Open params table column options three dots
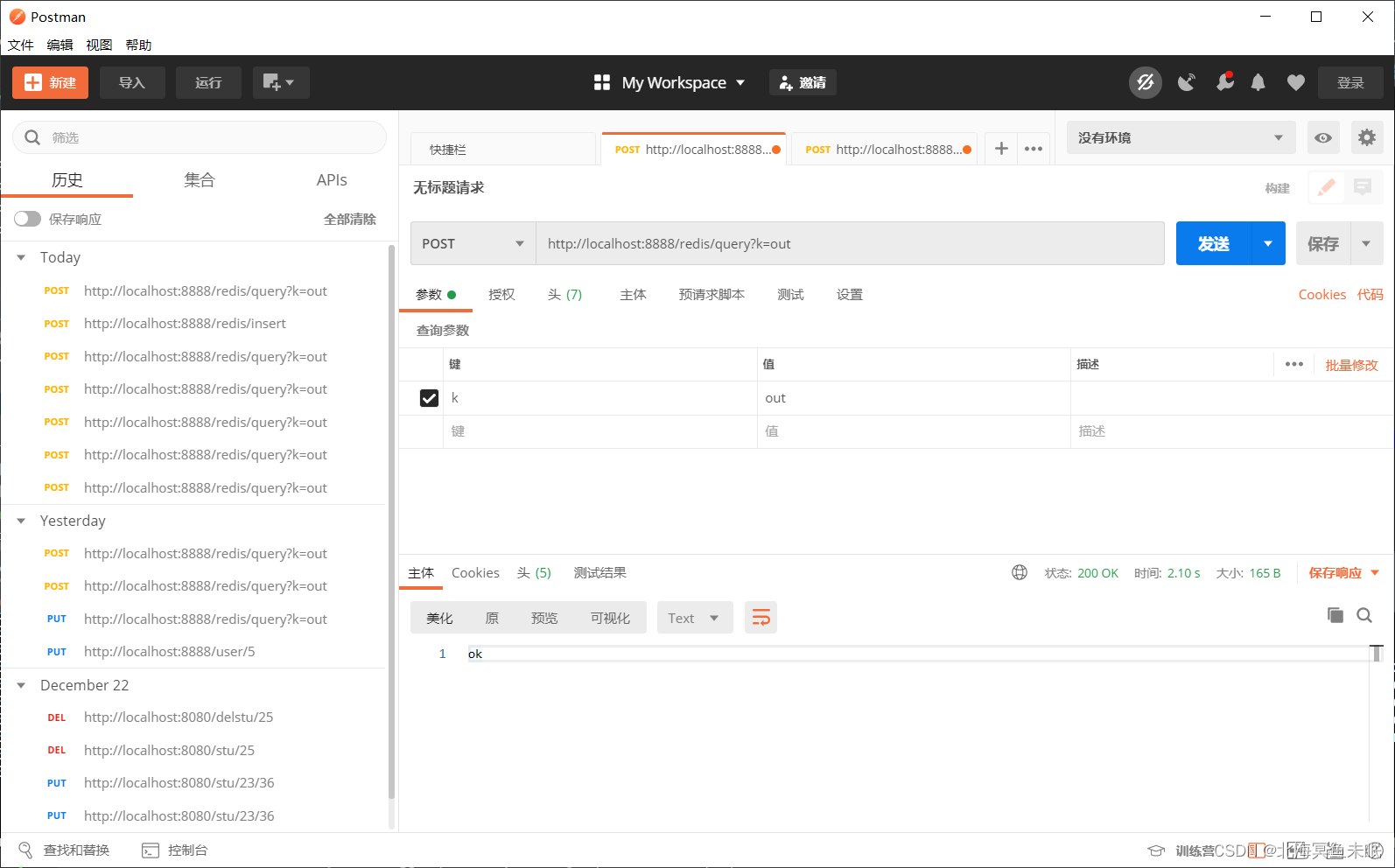Image resolution: width=1395 pixels, height=868 pixels. click(1293, 364)
